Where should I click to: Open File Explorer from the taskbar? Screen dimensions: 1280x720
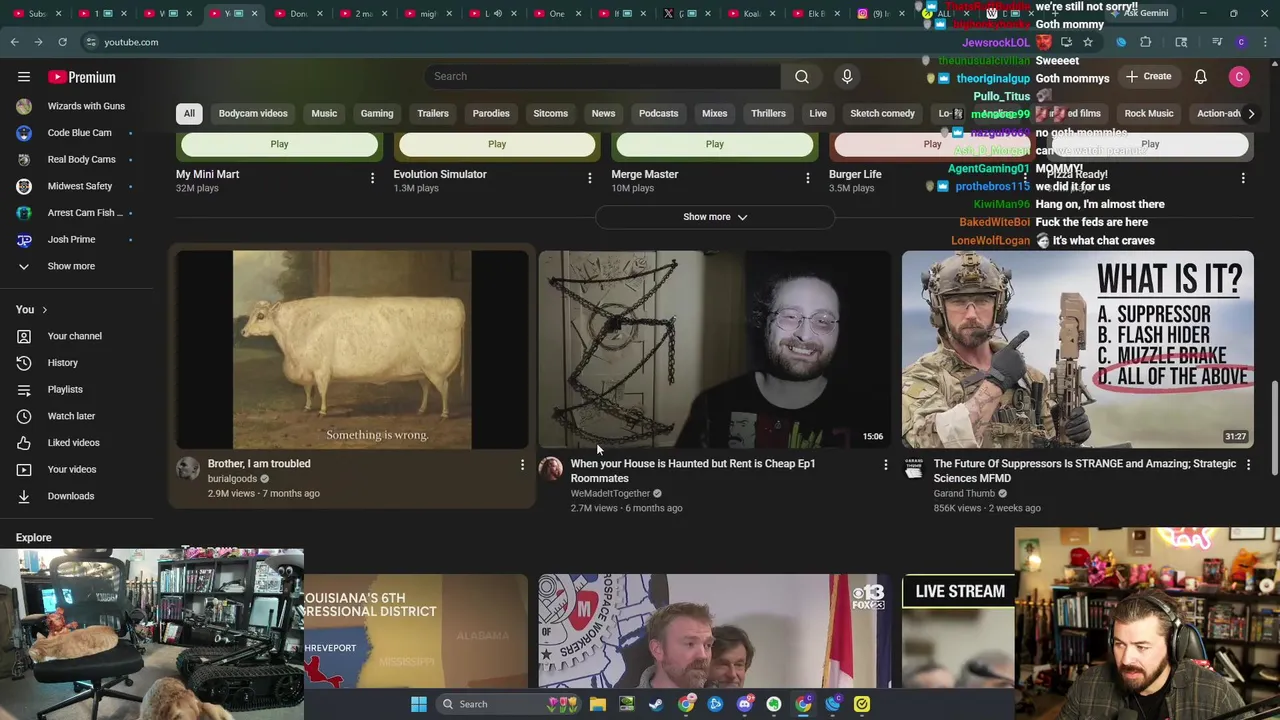(597, 704)
